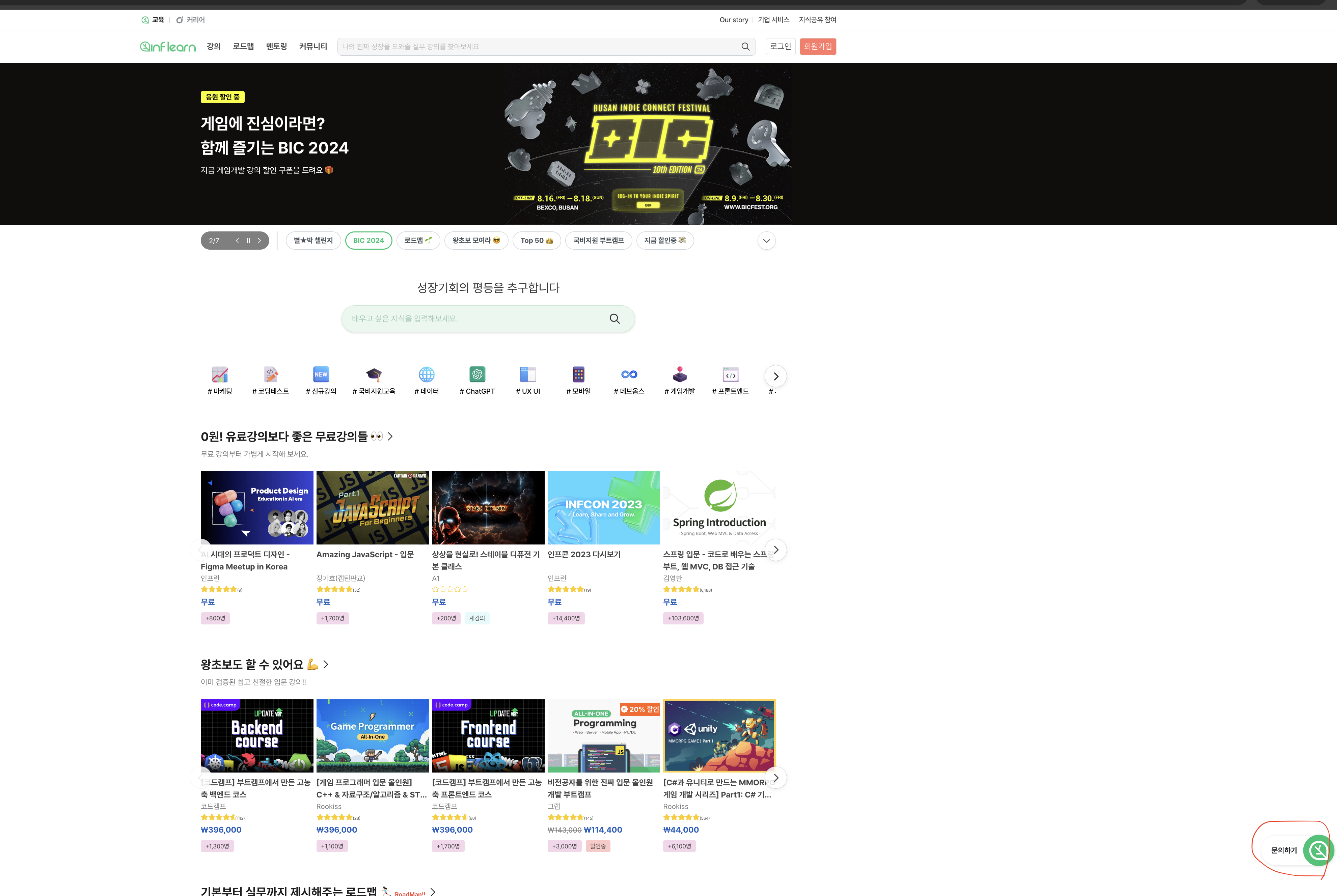The height and width of the screenshot is (896, 1337).
Task: Select the 왕초보 모여라 tag
Action: [x=476, y=241]
